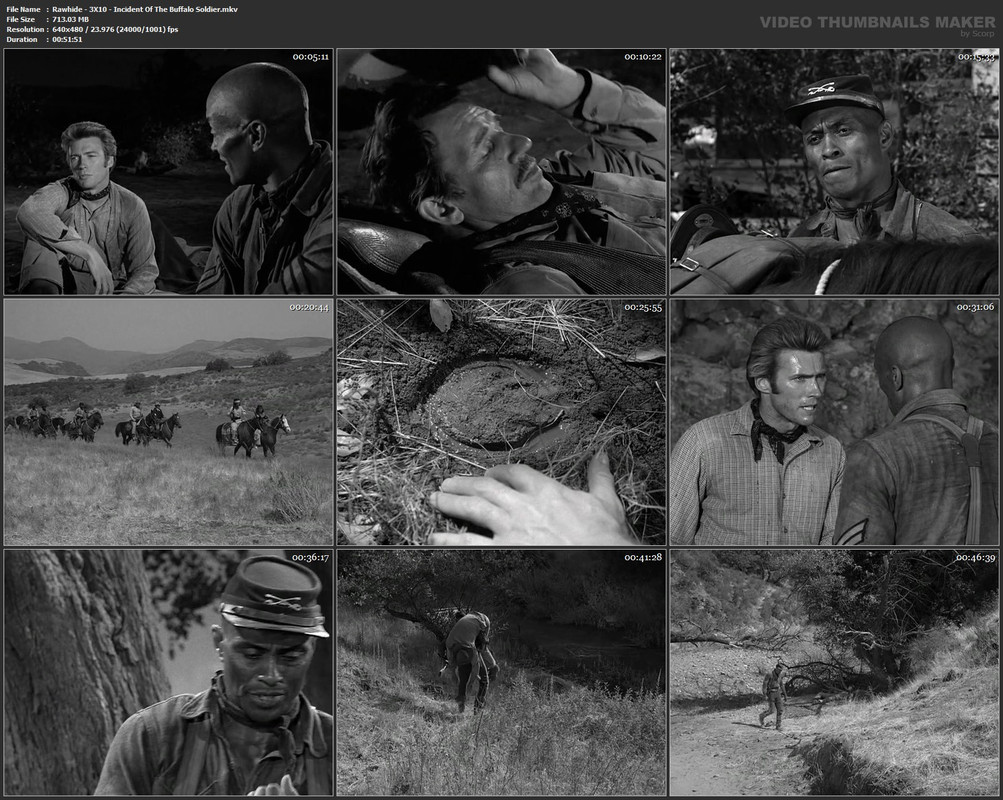Click the file name 'Incident Of The Buffalo Soldier.mkv'
1003x800 pixels.
[176, 10]
